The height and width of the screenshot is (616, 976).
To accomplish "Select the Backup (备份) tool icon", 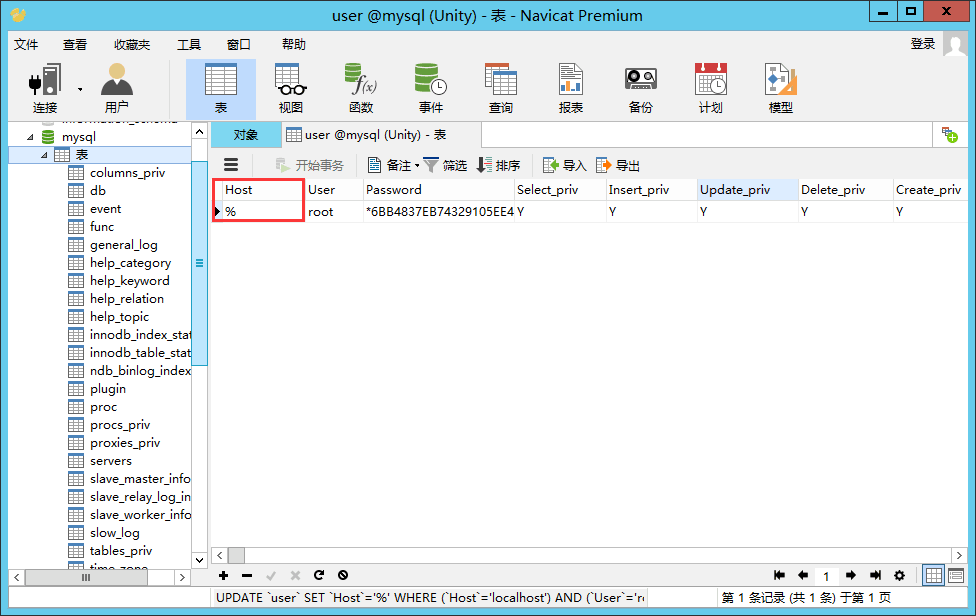I will point(640,87).
